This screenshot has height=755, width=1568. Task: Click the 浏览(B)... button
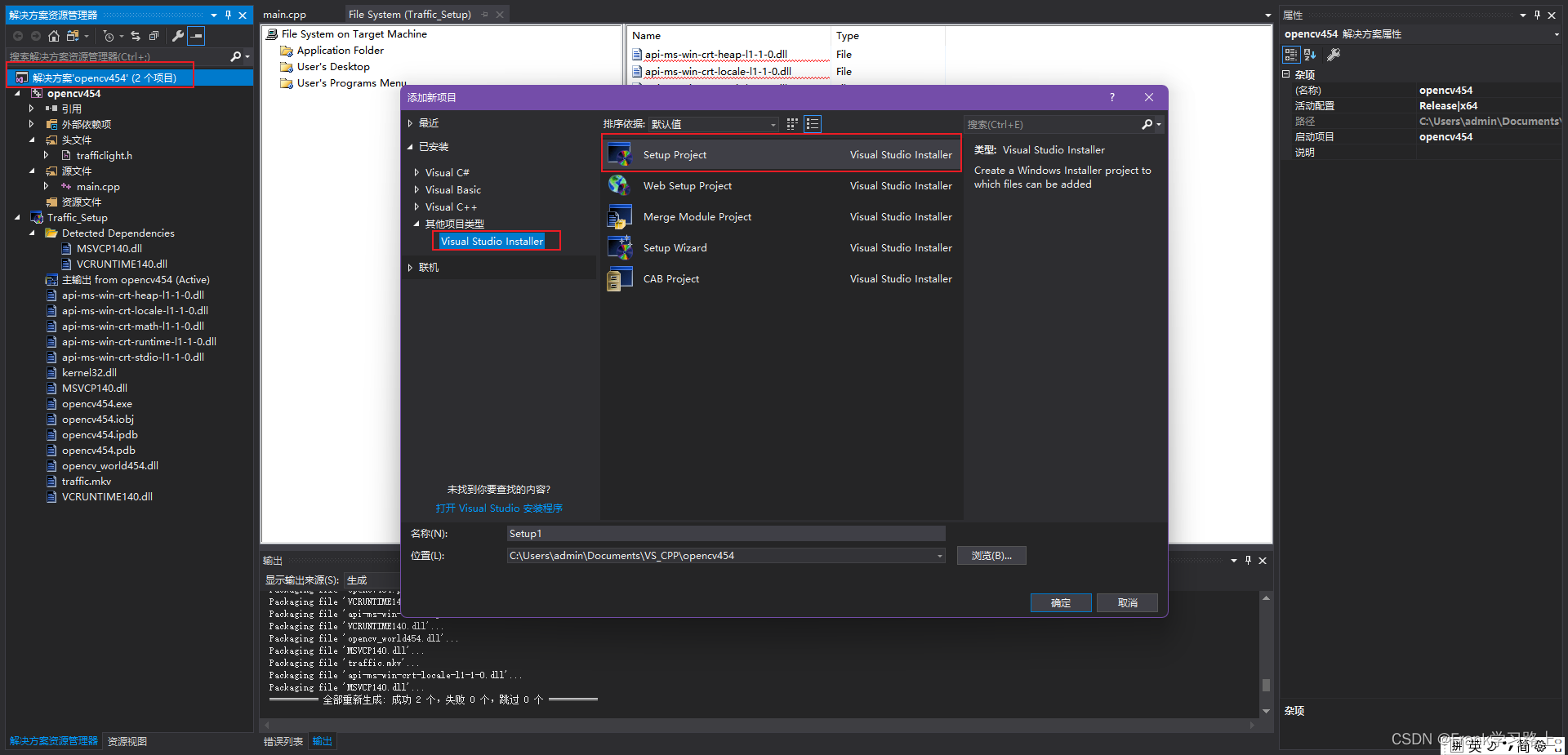pyautogui.click(x=991, y=556)
